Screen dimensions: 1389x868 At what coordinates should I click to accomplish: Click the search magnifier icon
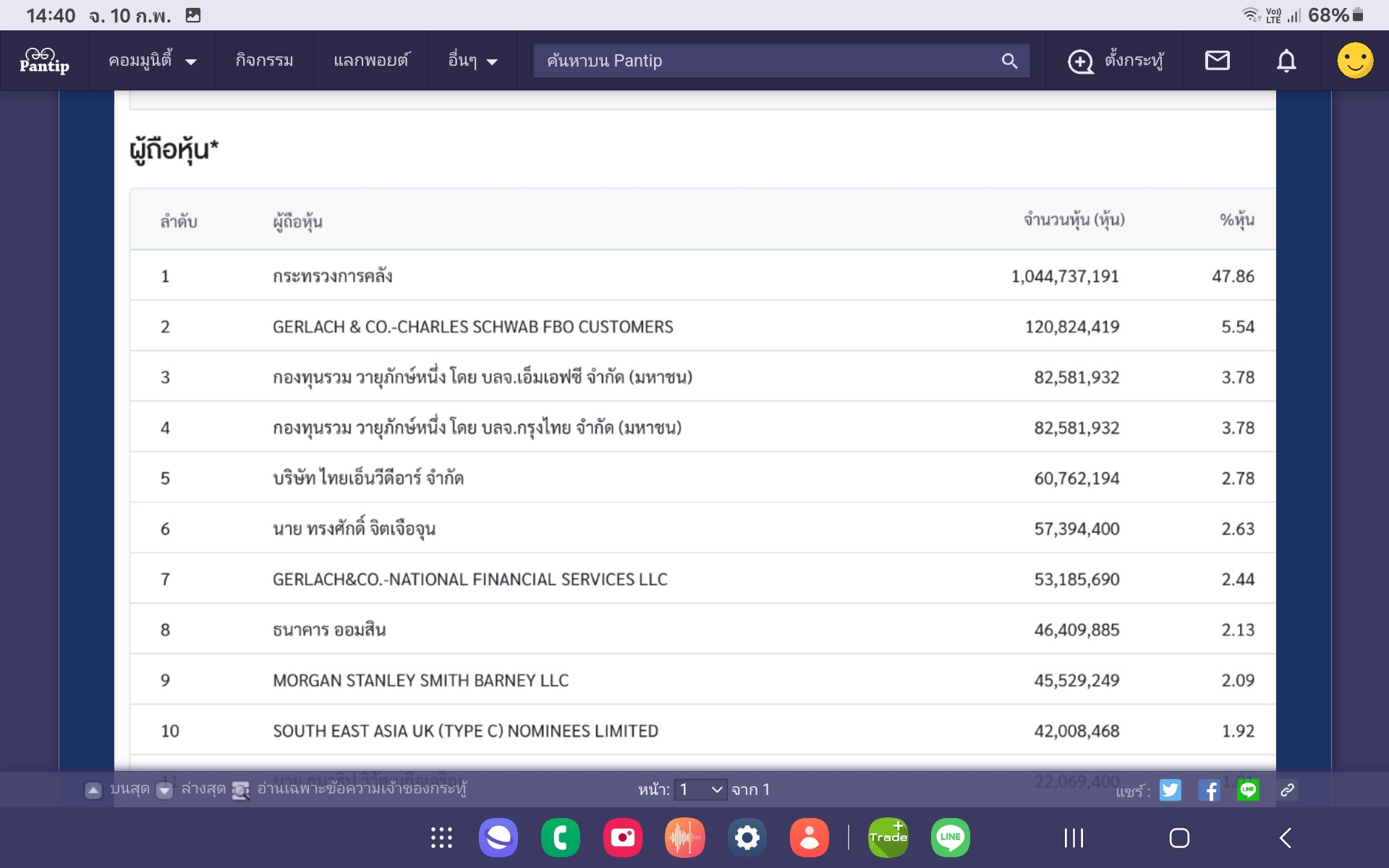click(1010, 61)
